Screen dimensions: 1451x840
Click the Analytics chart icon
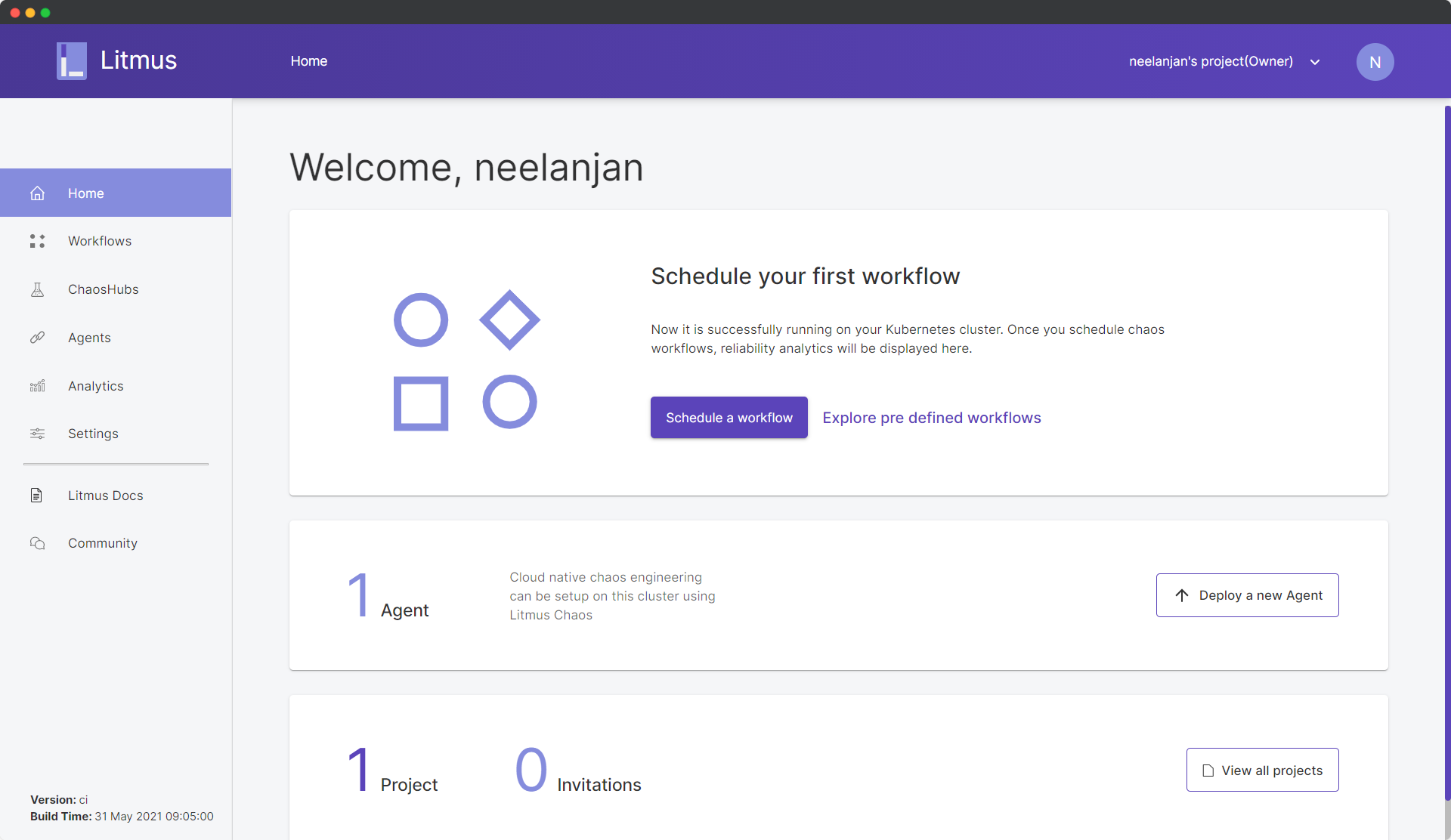tap(37, 386)
